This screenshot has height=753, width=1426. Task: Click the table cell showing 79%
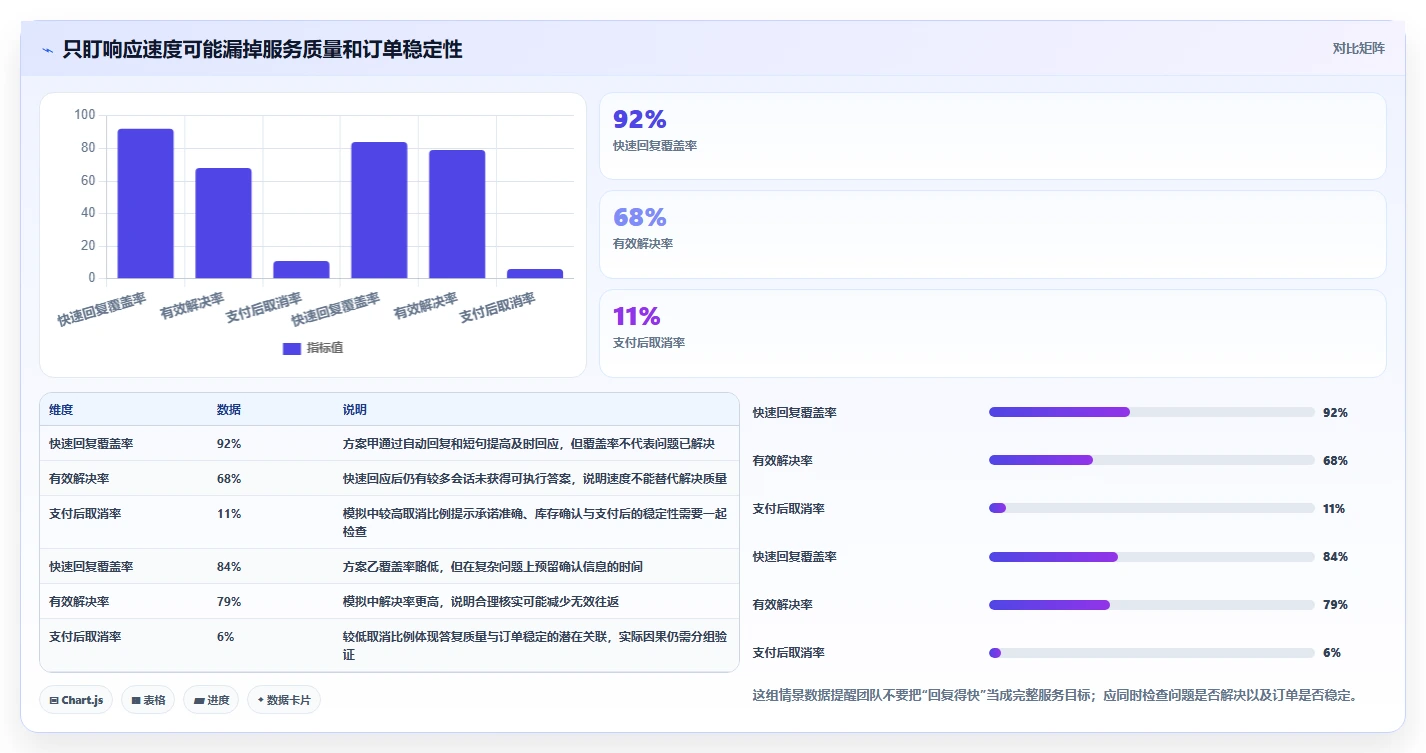click(229, 601)
